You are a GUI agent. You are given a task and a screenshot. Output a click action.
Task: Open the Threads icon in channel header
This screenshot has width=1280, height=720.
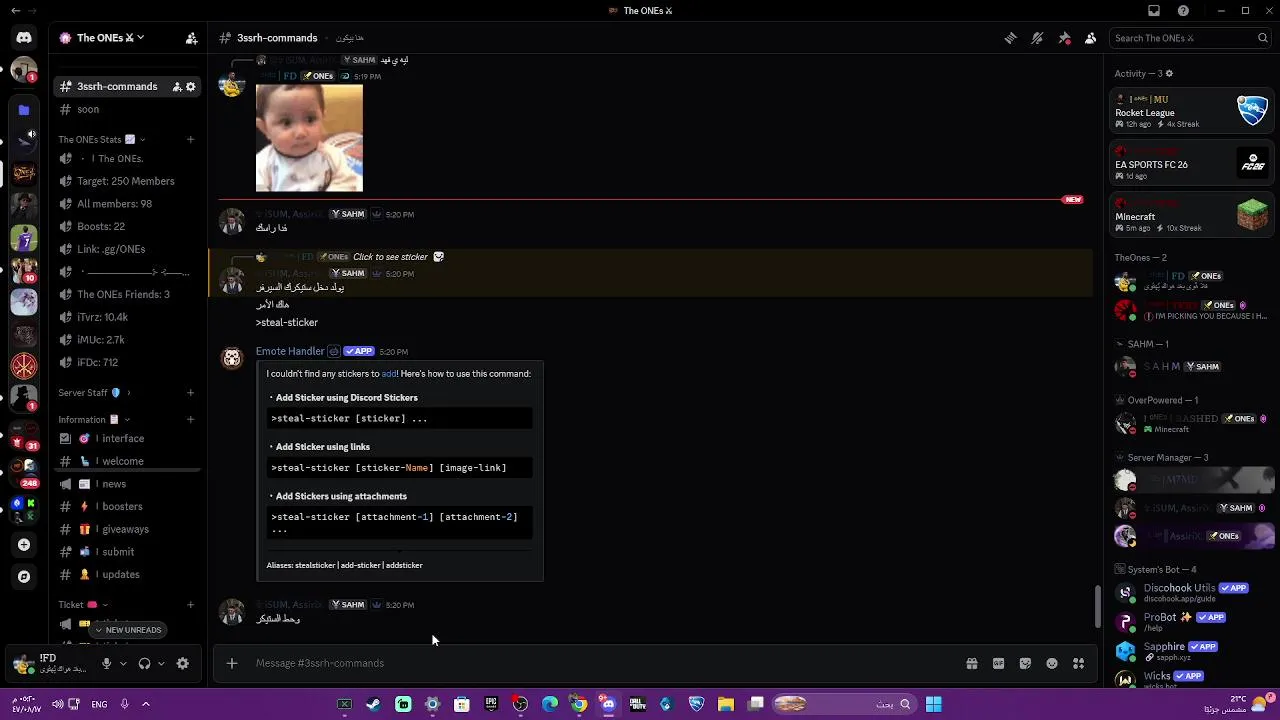1010,38
